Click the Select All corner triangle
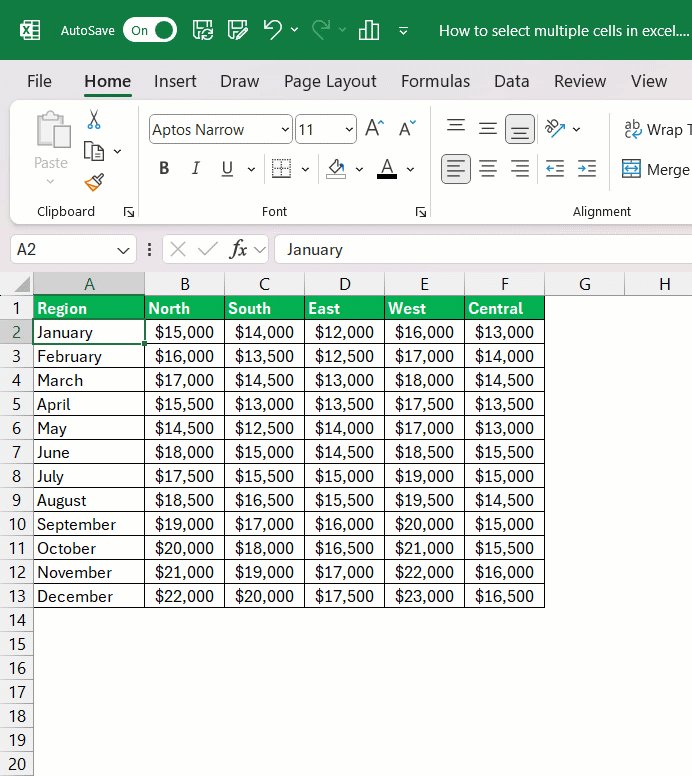Viewport: 692px width, 776px height. tap(21, 285)
